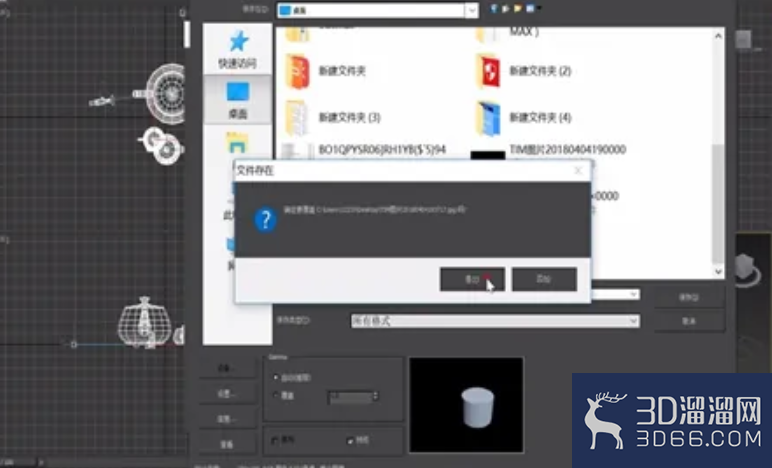Decline overwrite with the right No button
The height and width of the screenshot is (468, 772).
[544, 279]
